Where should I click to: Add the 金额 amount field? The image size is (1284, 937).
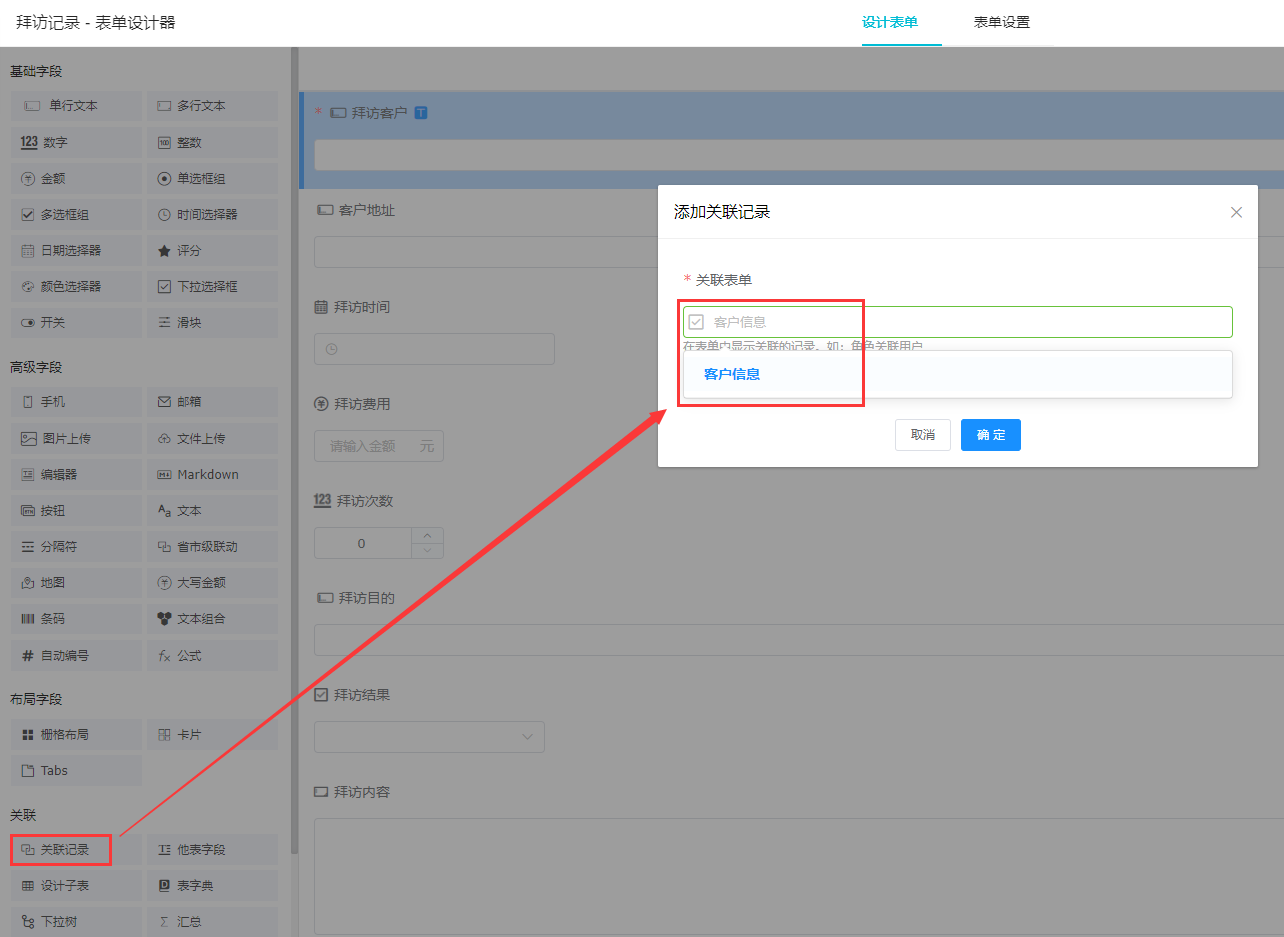[x=76, y=178]
